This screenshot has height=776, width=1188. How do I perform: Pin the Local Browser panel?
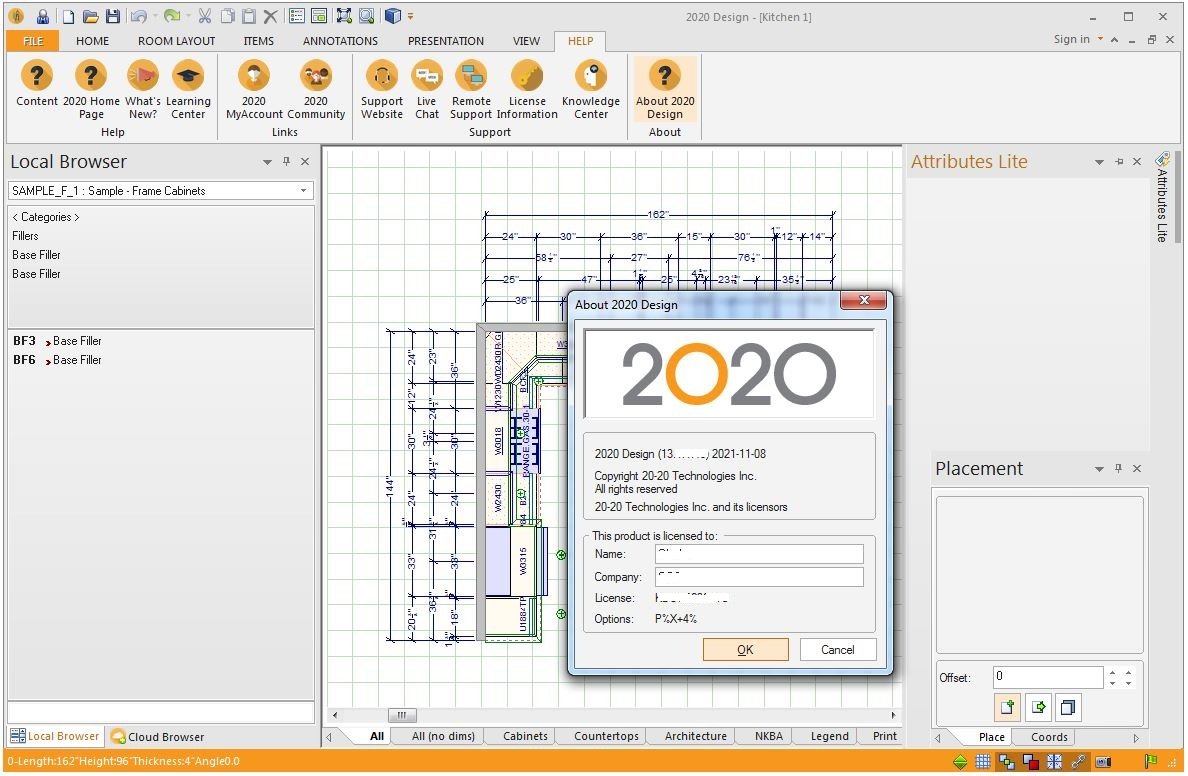[x=286, y=161]
